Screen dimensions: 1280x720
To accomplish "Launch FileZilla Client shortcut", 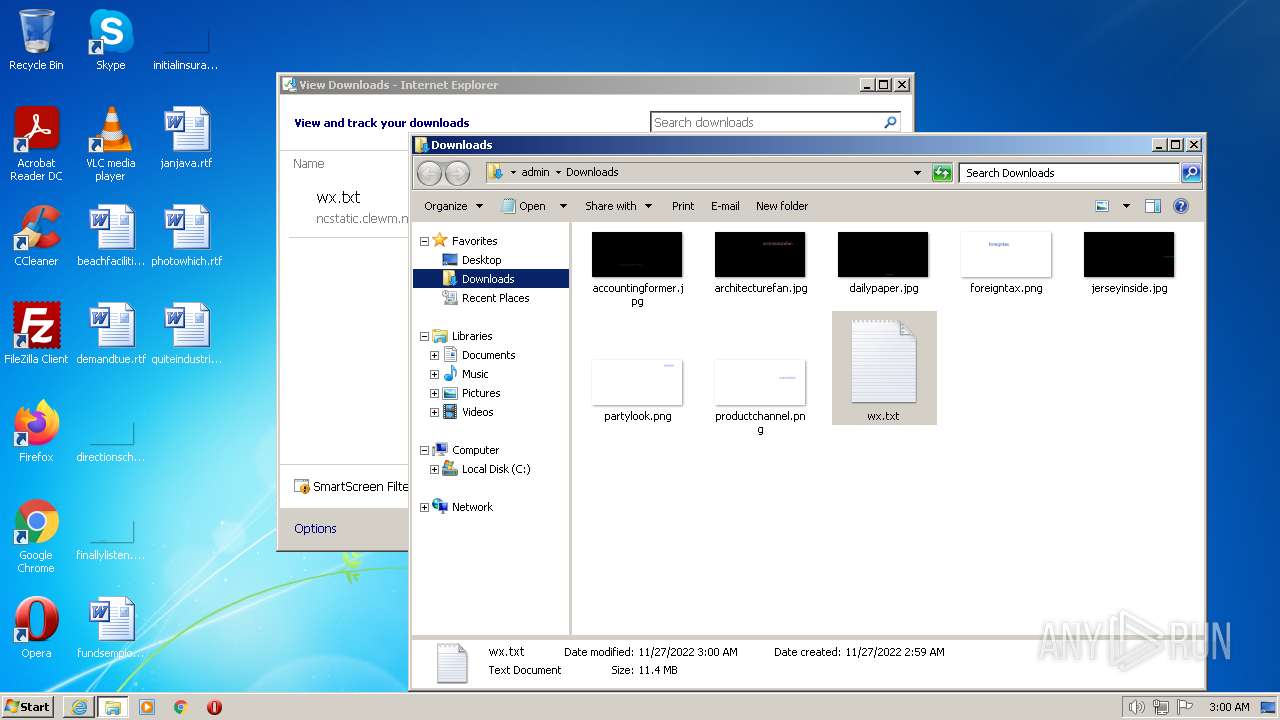I will click(x=36, y=334).
